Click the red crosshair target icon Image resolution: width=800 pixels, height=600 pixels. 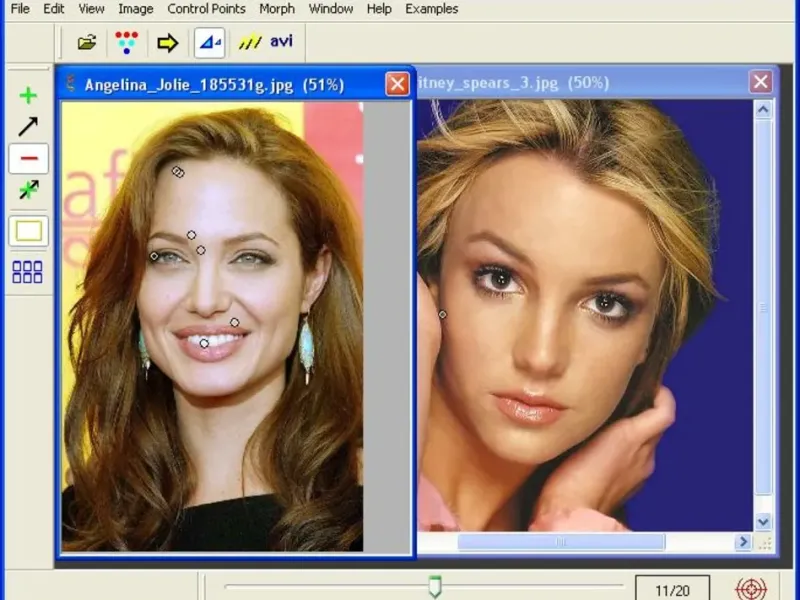[751, 589]
